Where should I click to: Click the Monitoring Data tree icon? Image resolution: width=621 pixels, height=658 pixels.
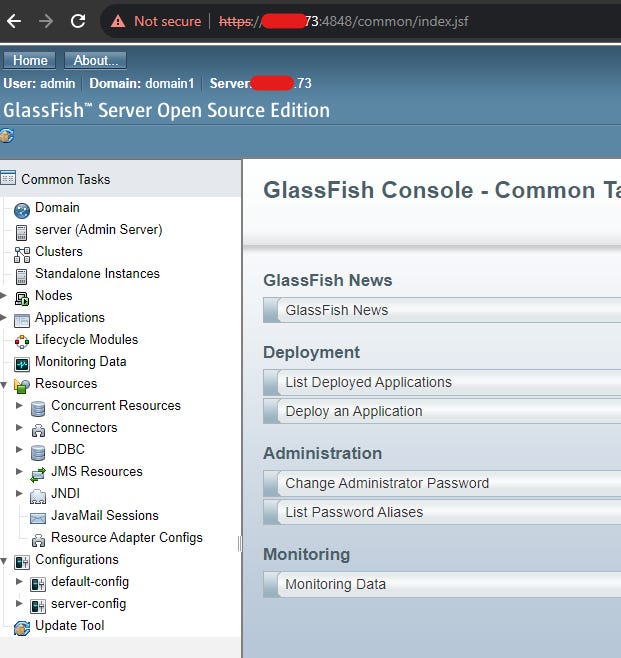pyautogui.click(x=22, y=364)
